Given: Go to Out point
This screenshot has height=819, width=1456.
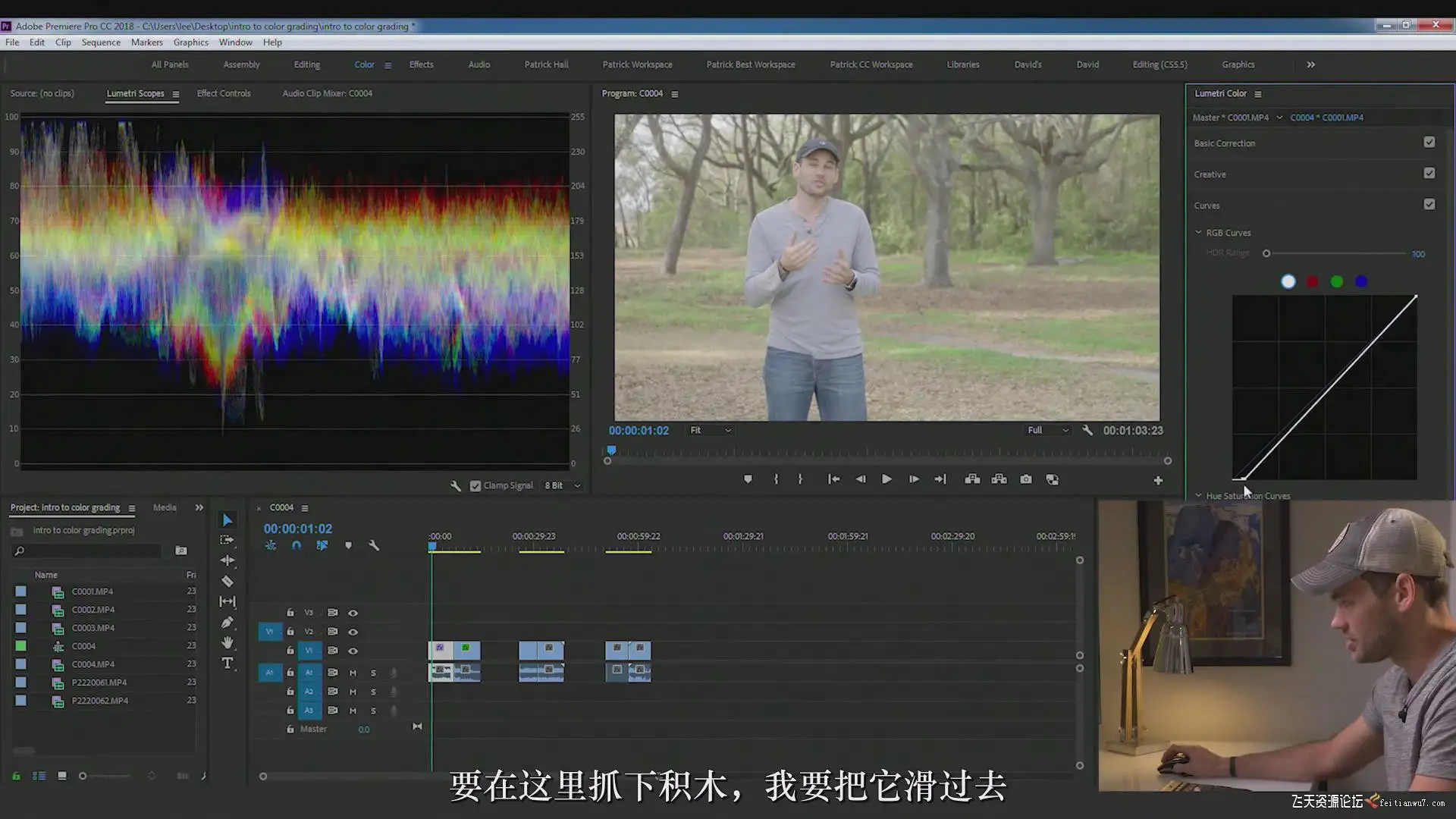Looking at the screenshot, I should pos(940,479).
